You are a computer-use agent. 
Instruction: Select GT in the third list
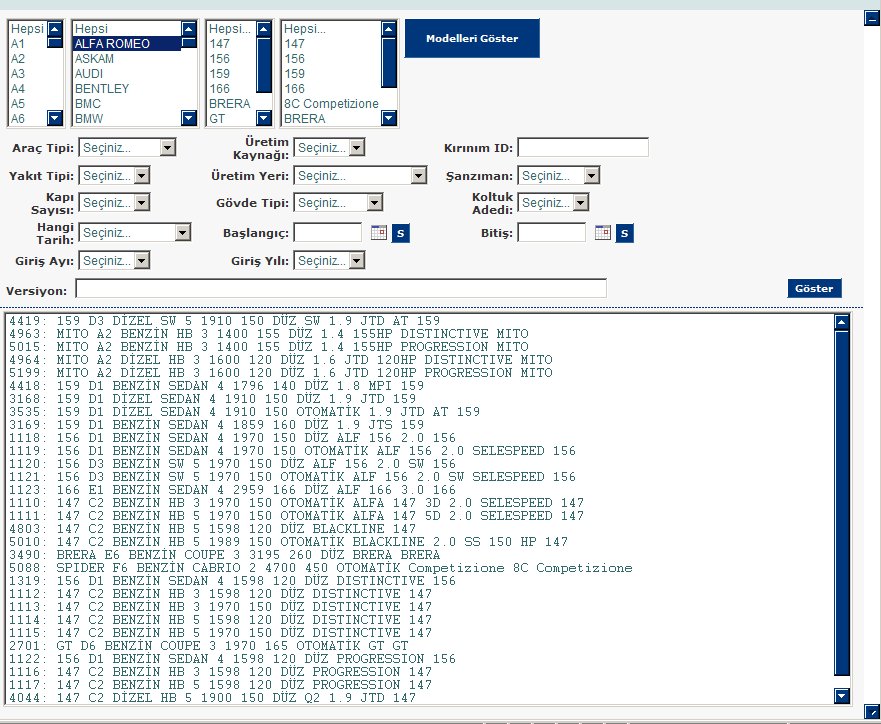click(231, 119)
